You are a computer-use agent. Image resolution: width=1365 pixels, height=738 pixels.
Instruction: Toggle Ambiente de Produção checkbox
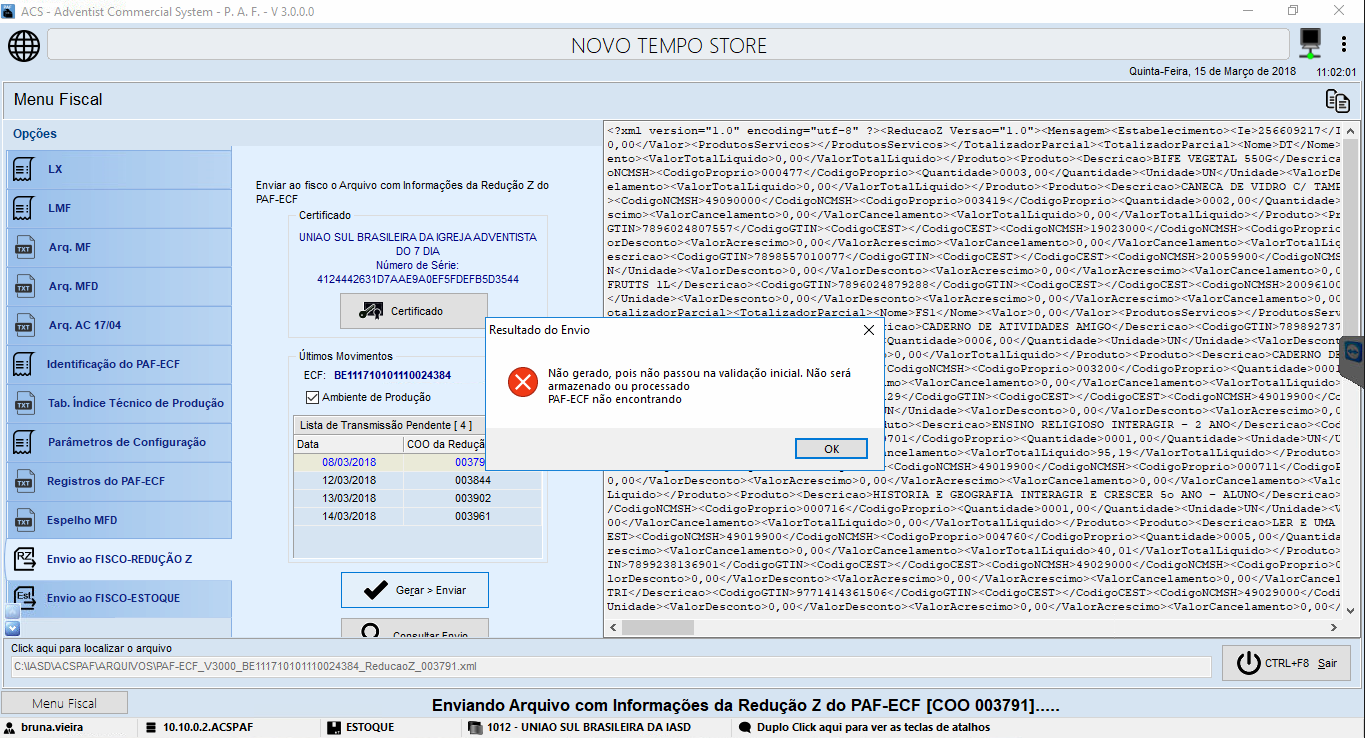311,397
